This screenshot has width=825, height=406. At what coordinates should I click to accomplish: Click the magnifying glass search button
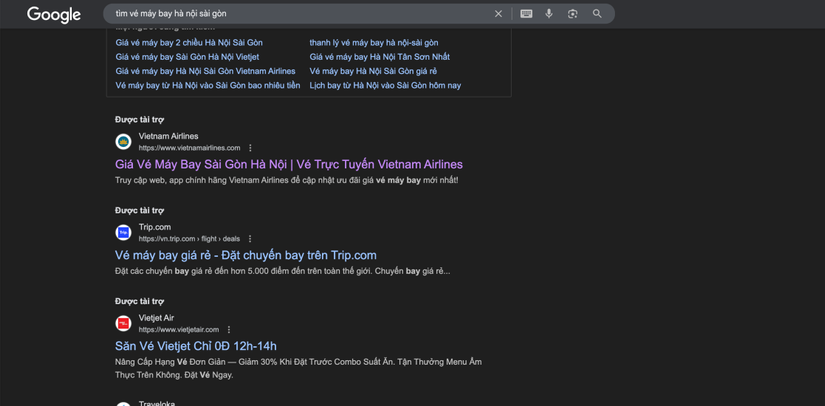[597, 14]
